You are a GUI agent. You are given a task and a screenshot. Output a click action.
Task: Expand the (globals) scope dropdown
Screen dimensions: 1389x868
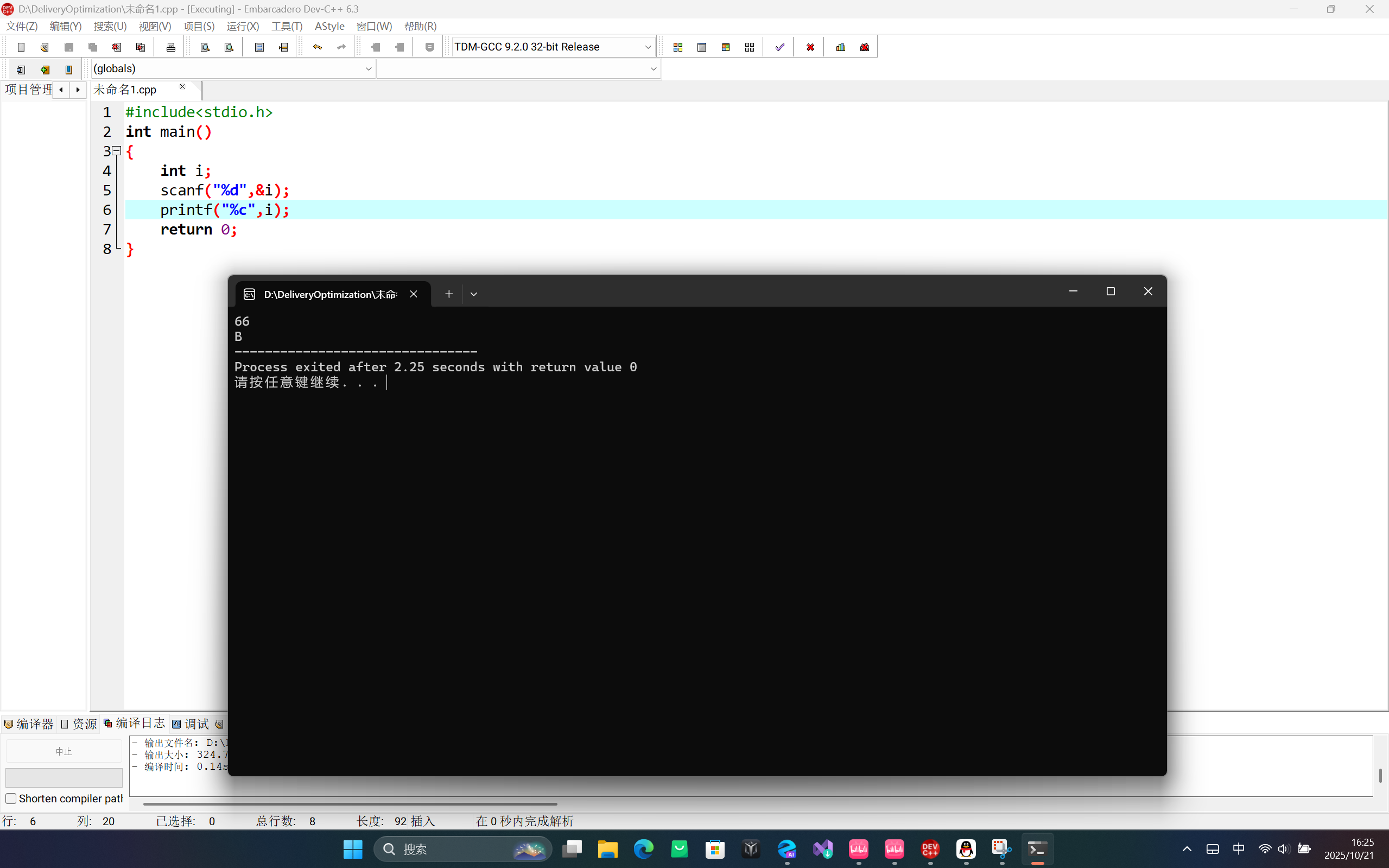(x=368, y=69)
